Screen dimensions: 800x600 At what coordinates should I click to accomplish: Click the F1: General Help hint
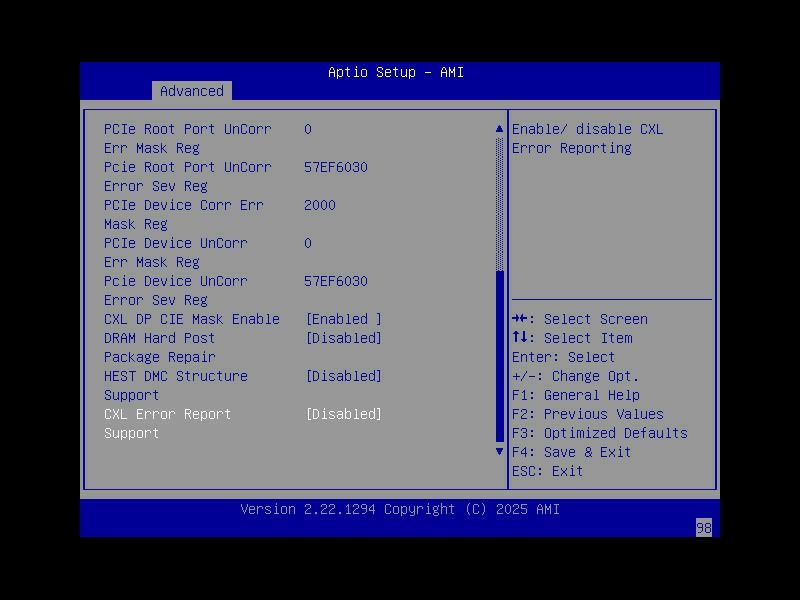[576, 395]
